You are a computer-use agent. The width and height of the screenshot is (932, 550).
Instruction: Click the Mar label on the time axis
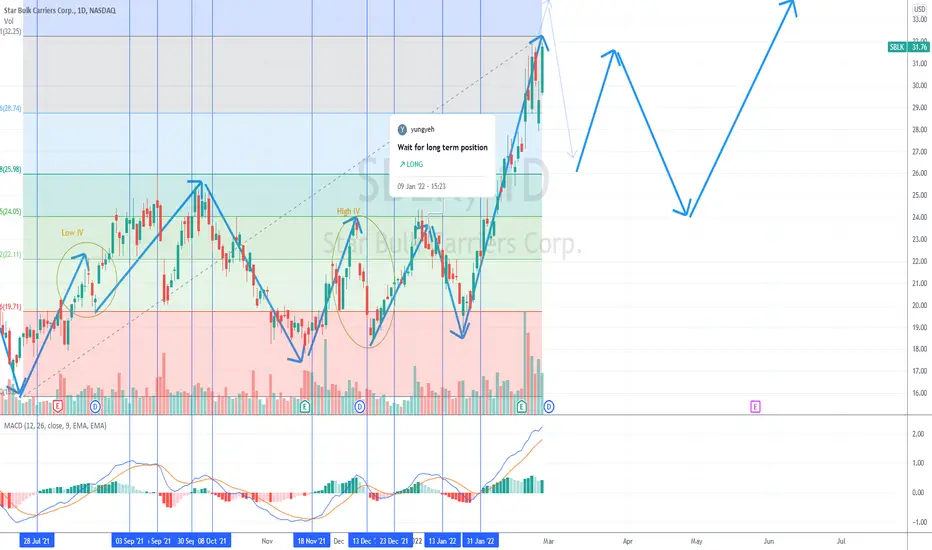548,541
